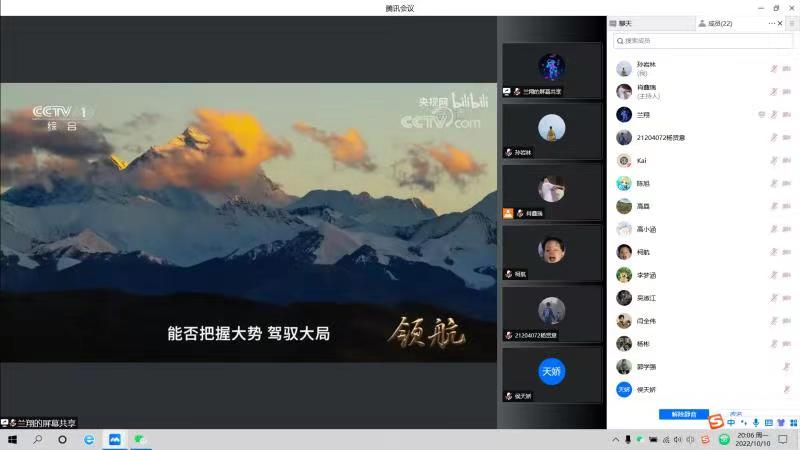800x450 pixels.
Task: Click 陈旭's avatar in member list
Action: (x=624, y=183)
